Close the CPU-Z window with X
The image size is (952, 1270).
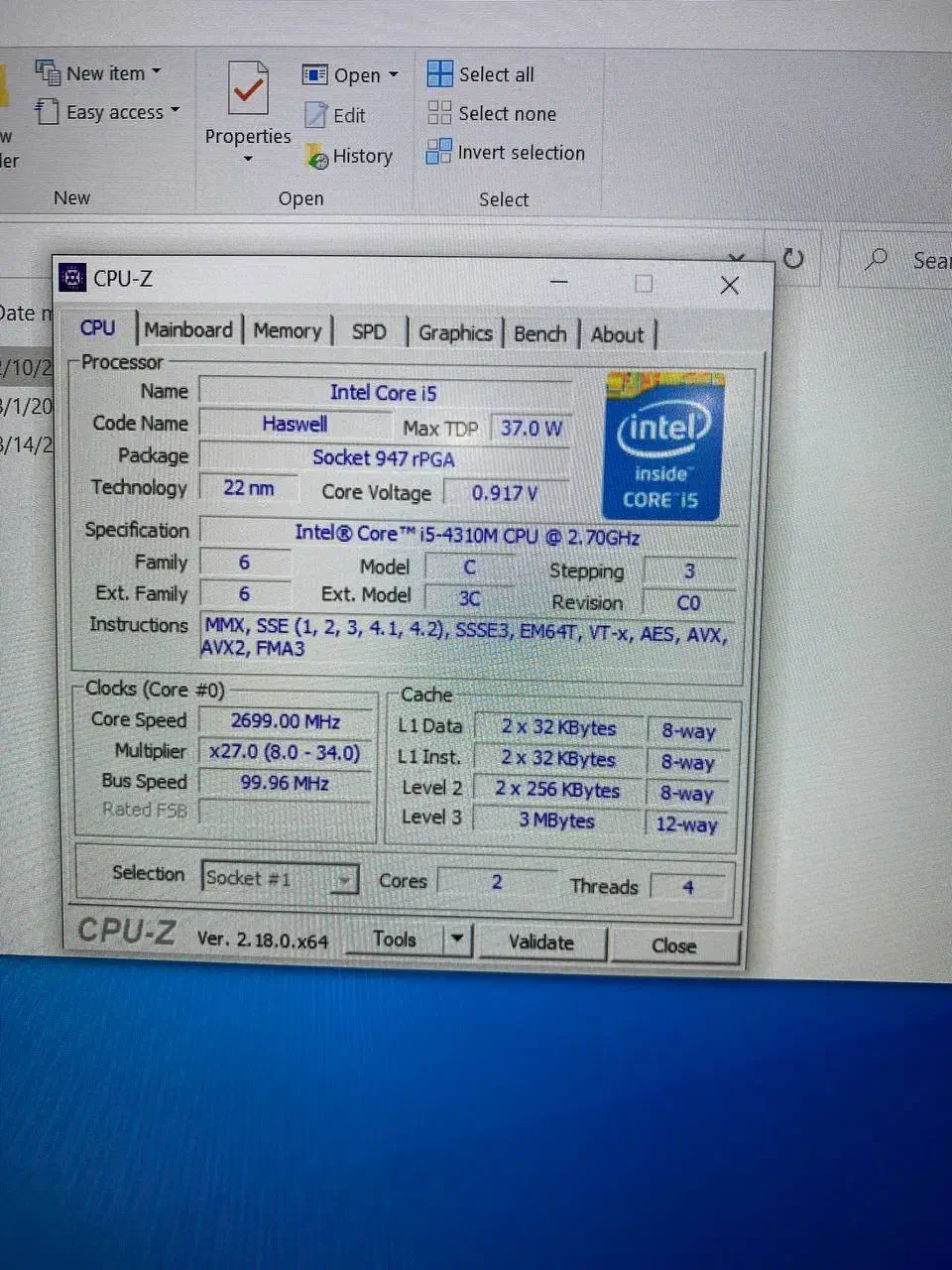click(x=730, y=286)
